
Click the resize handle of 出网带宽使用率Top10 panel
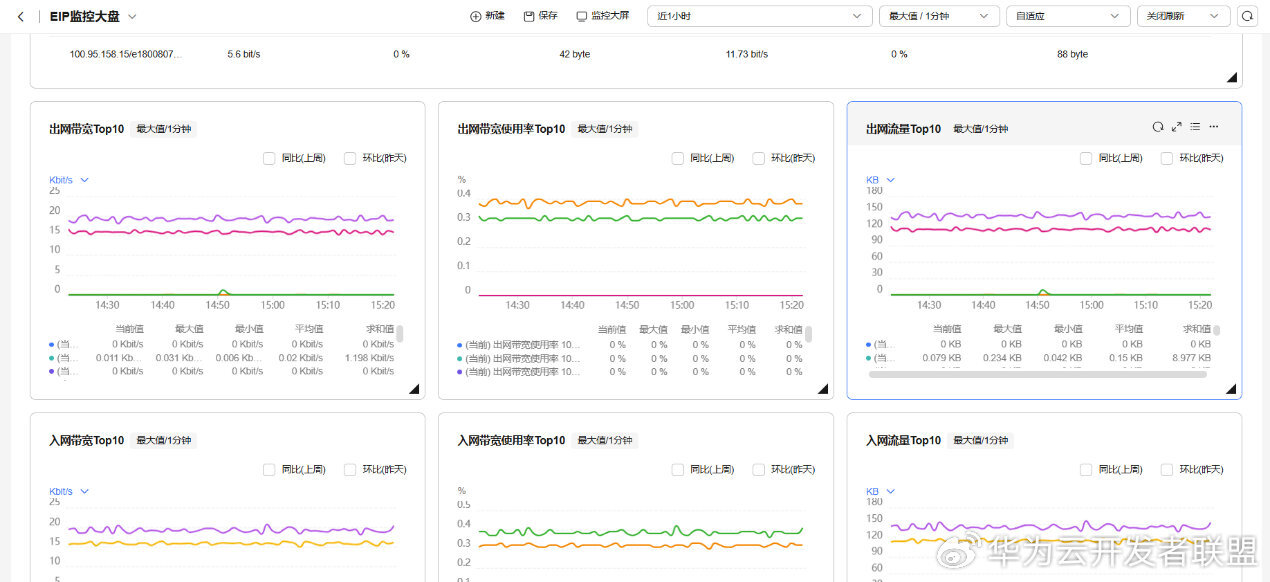point(823,389)
